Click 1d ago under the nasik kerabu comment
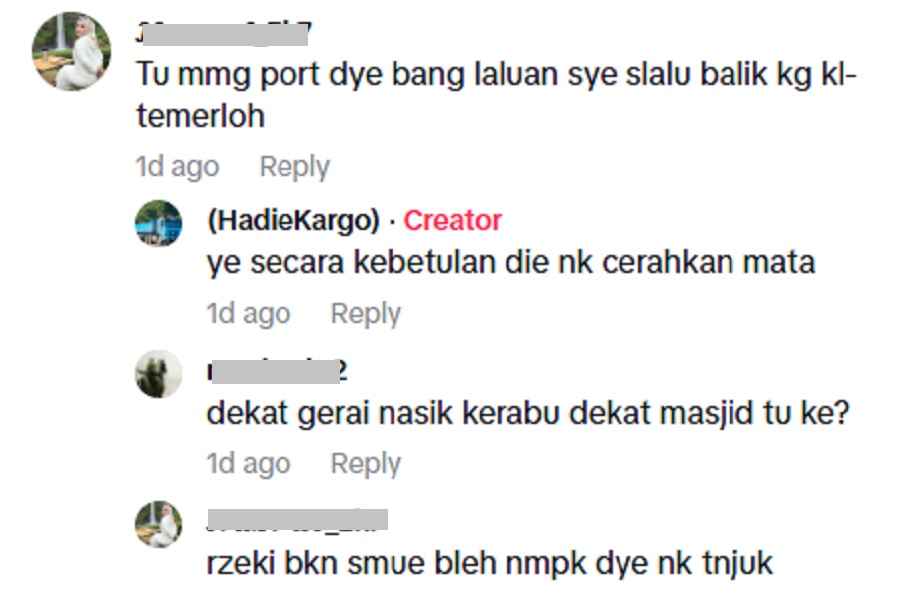900x590 pixels. pos(249,464)
